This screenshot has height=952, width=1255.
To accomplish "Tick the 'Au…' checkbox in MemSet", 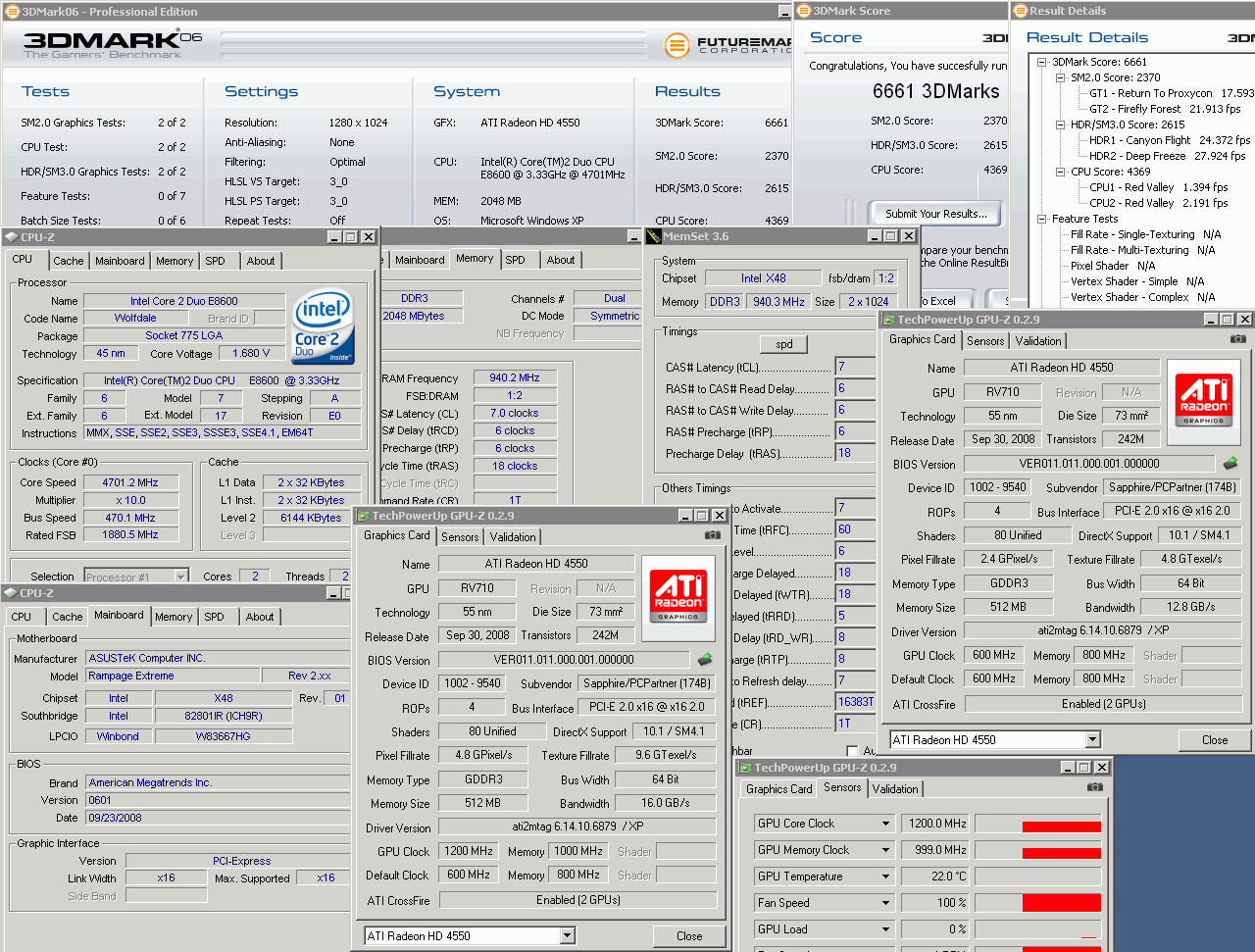I will [850, 750].
